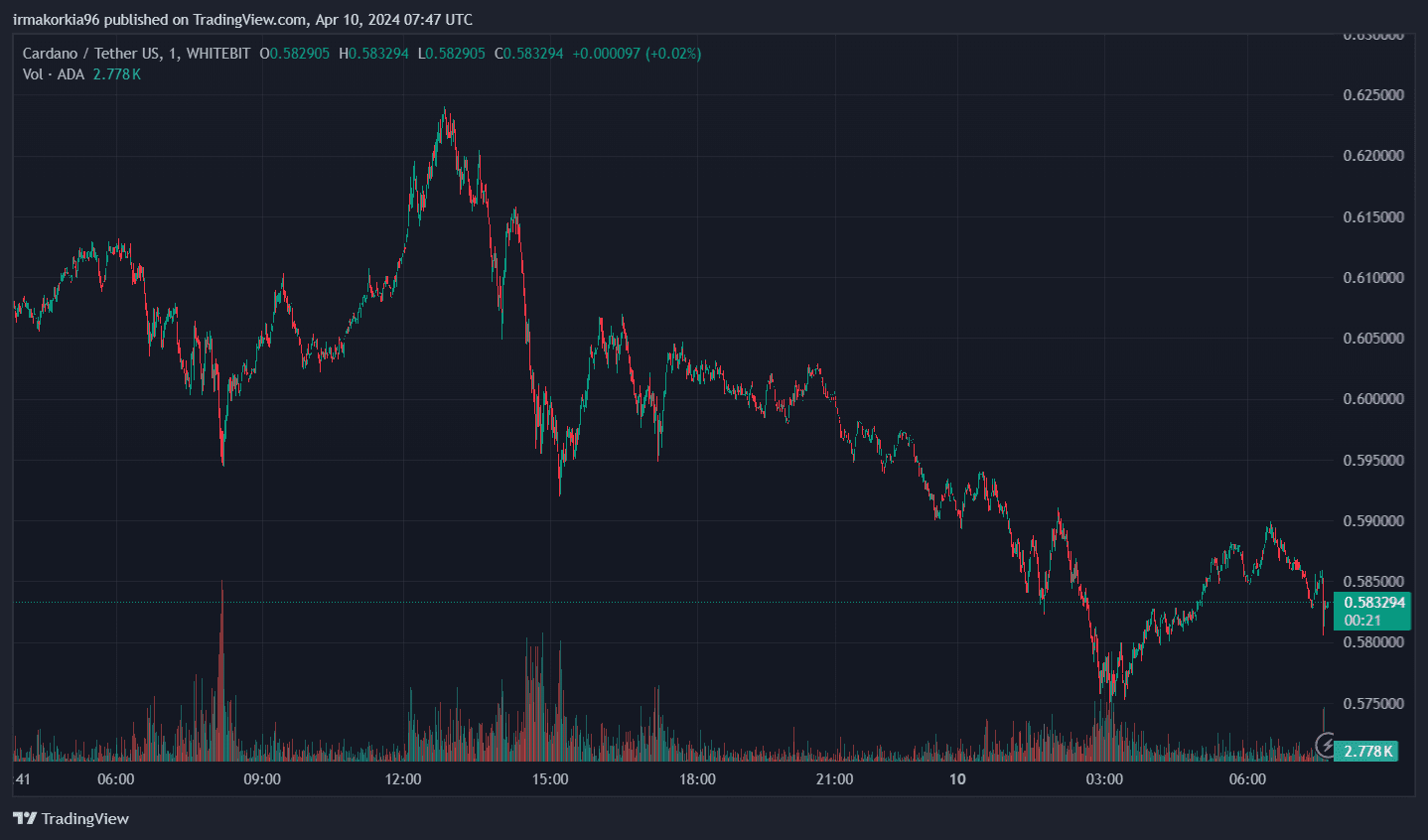Expand the right price scale options
1428x840 pixels.
1375,397
